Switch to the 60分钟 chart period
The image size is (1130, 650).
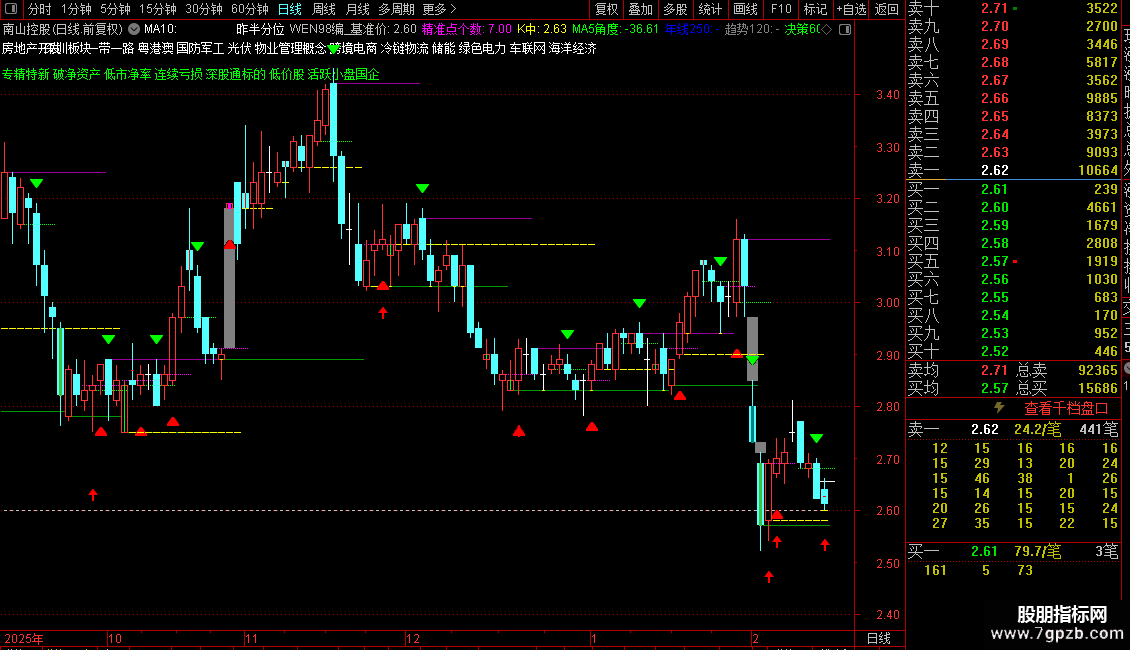[x=249, y=9]
